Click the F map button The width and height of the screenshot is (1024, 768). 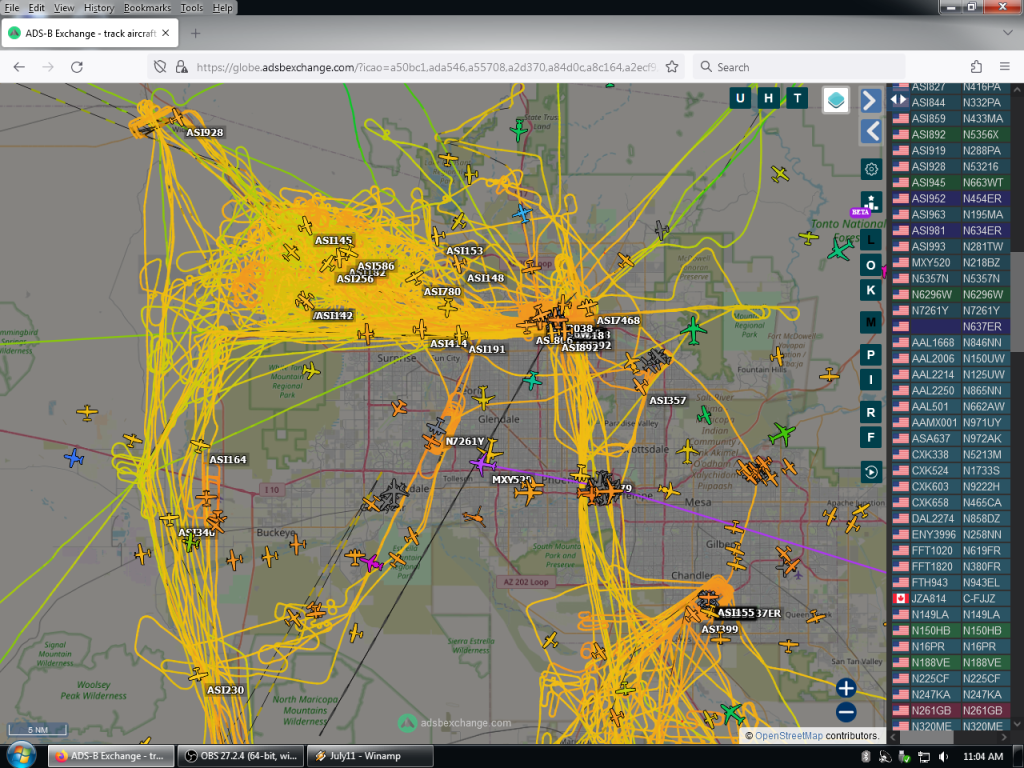tap(871, 437)
